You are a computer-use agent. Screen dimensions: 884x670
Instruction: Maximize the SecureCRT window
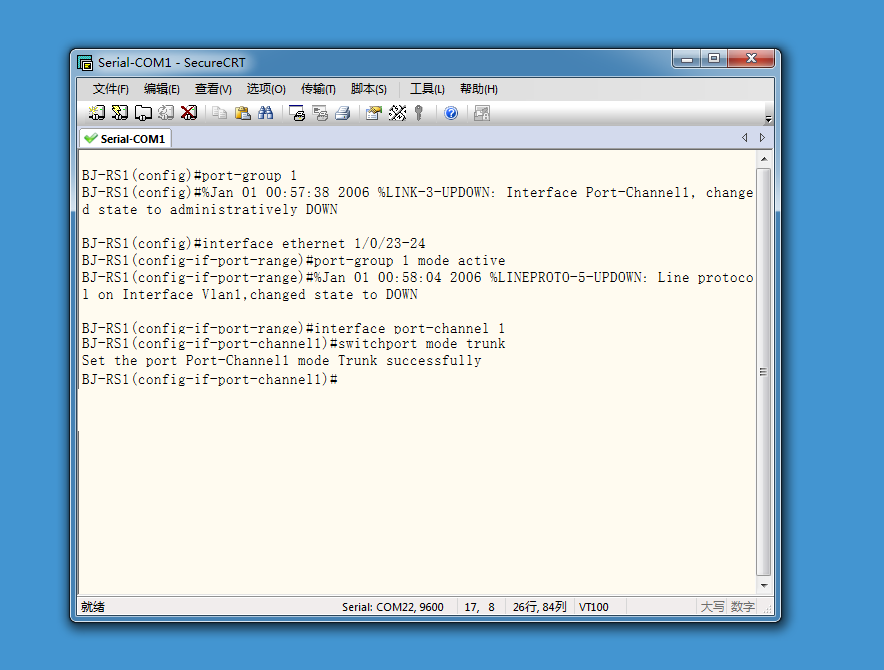click(714, 59)
